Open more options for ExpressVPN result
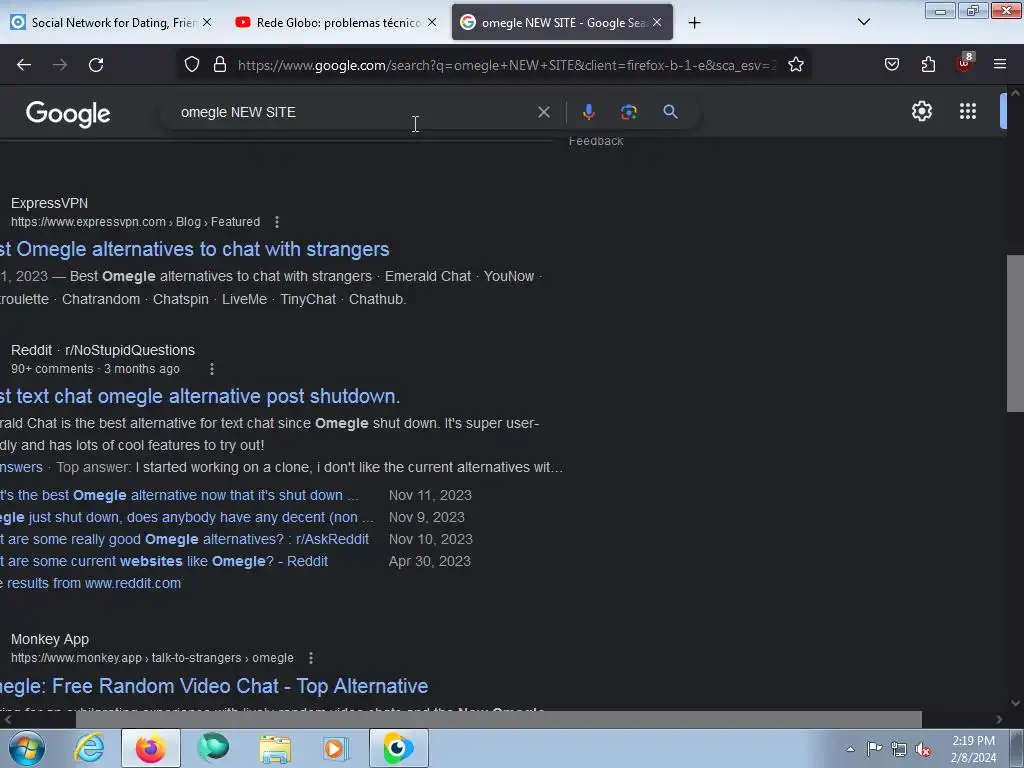Viewport: 1024px width, 768px height. [x=277, y=222]
